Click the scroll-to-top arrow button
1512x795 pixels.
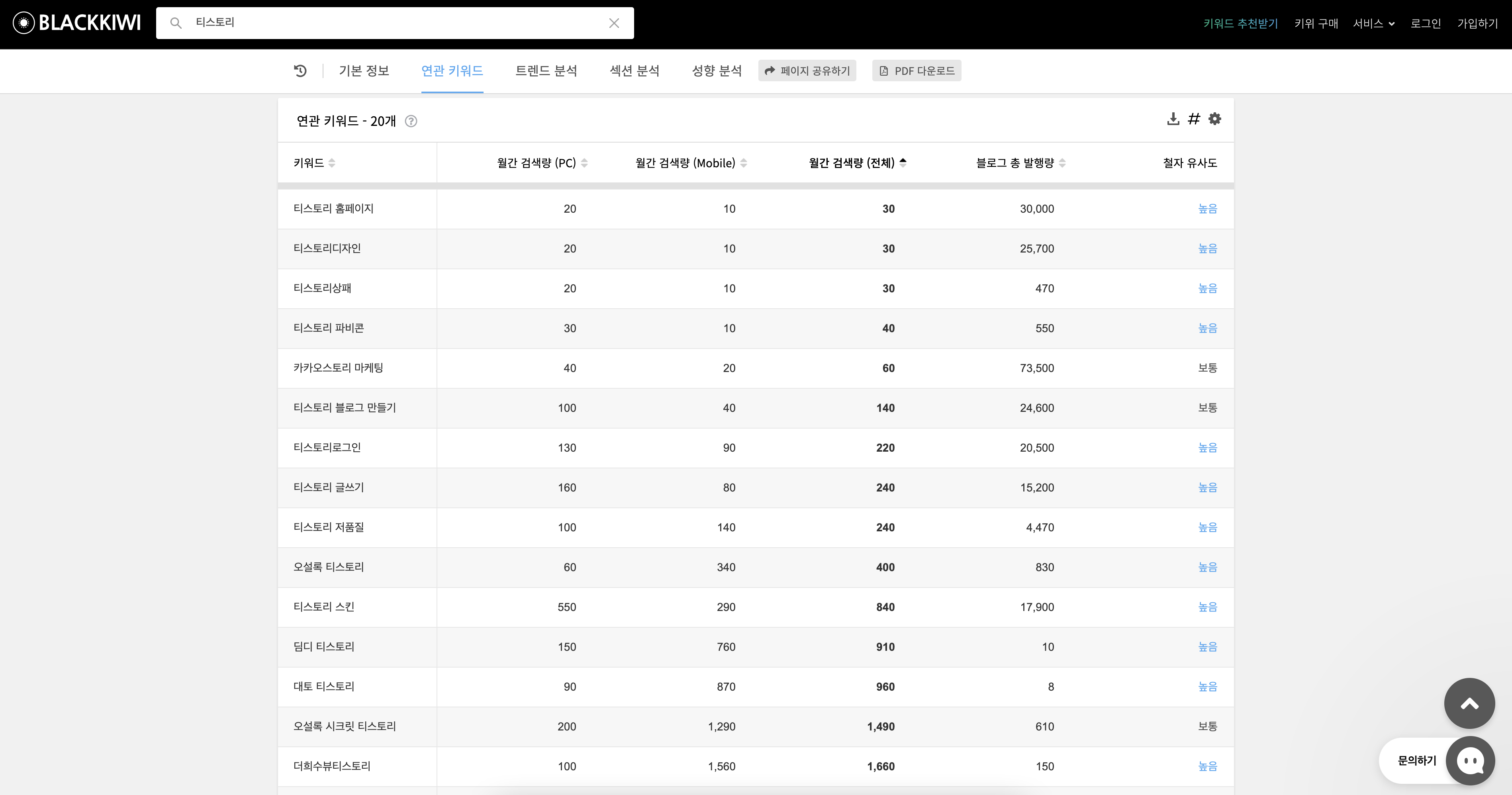(x=1469, y=703)
